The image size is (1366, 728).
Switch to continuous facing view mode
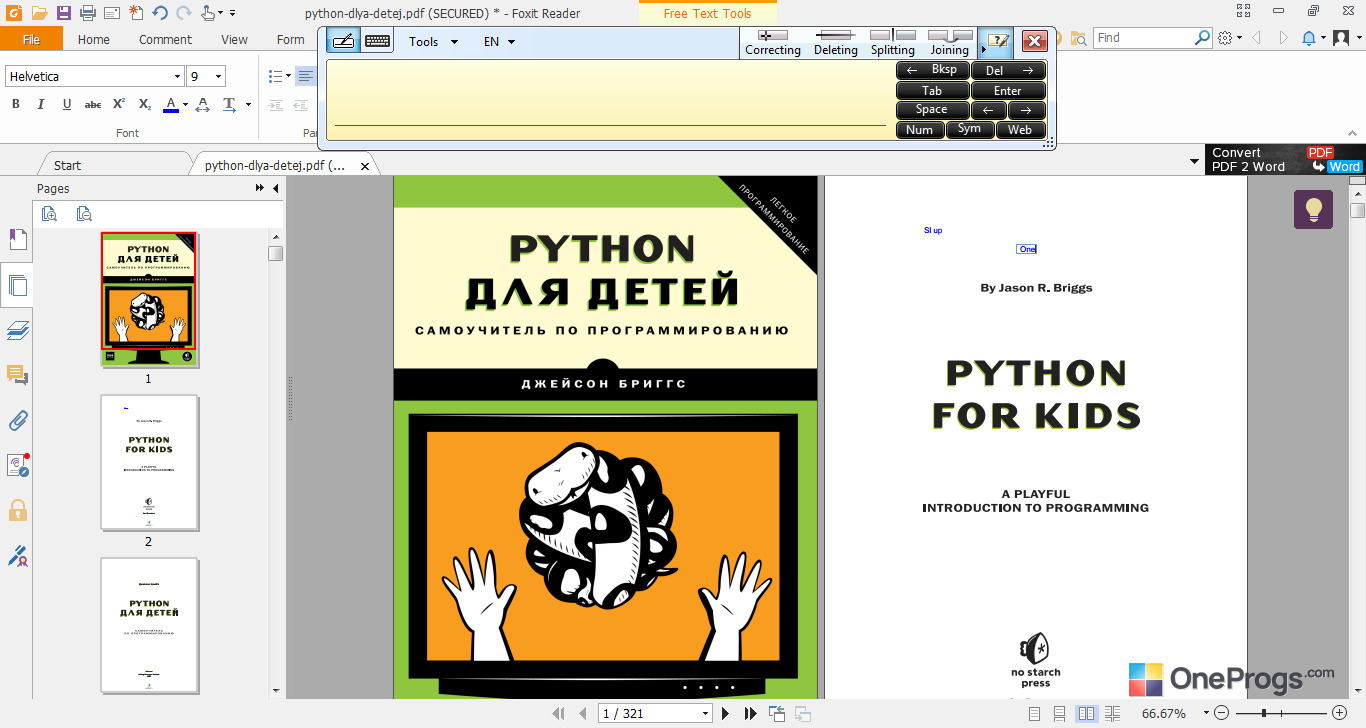tap(1112, 713)
